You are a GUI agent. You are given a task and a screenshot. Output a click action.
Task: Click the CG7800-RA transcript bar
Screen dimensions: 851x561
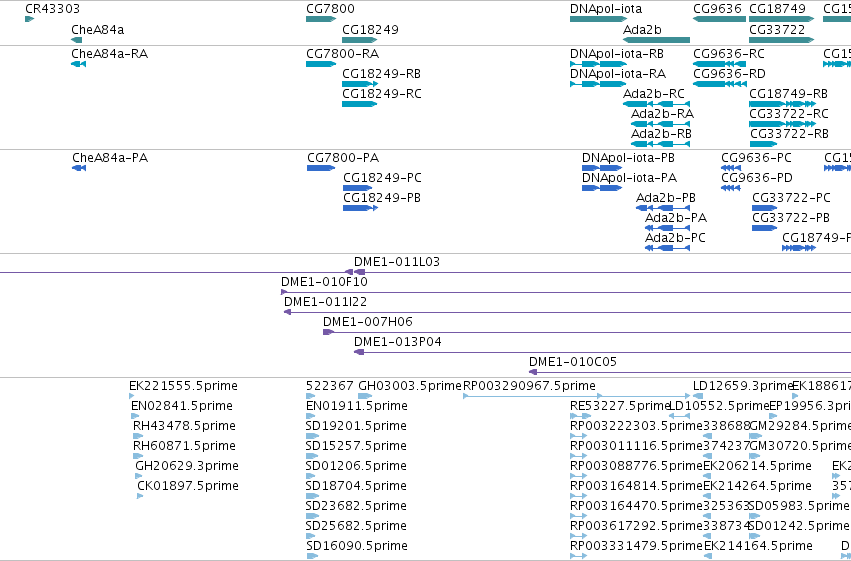321,64
